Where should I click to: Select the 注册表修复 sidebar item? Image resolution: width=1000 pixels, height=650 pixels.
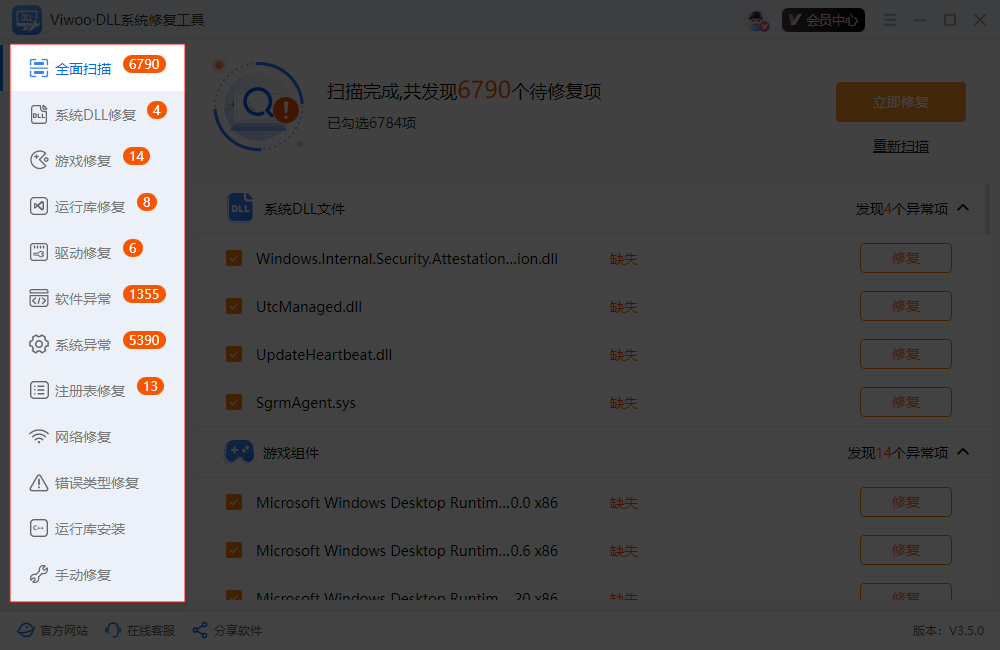[90, 391]
